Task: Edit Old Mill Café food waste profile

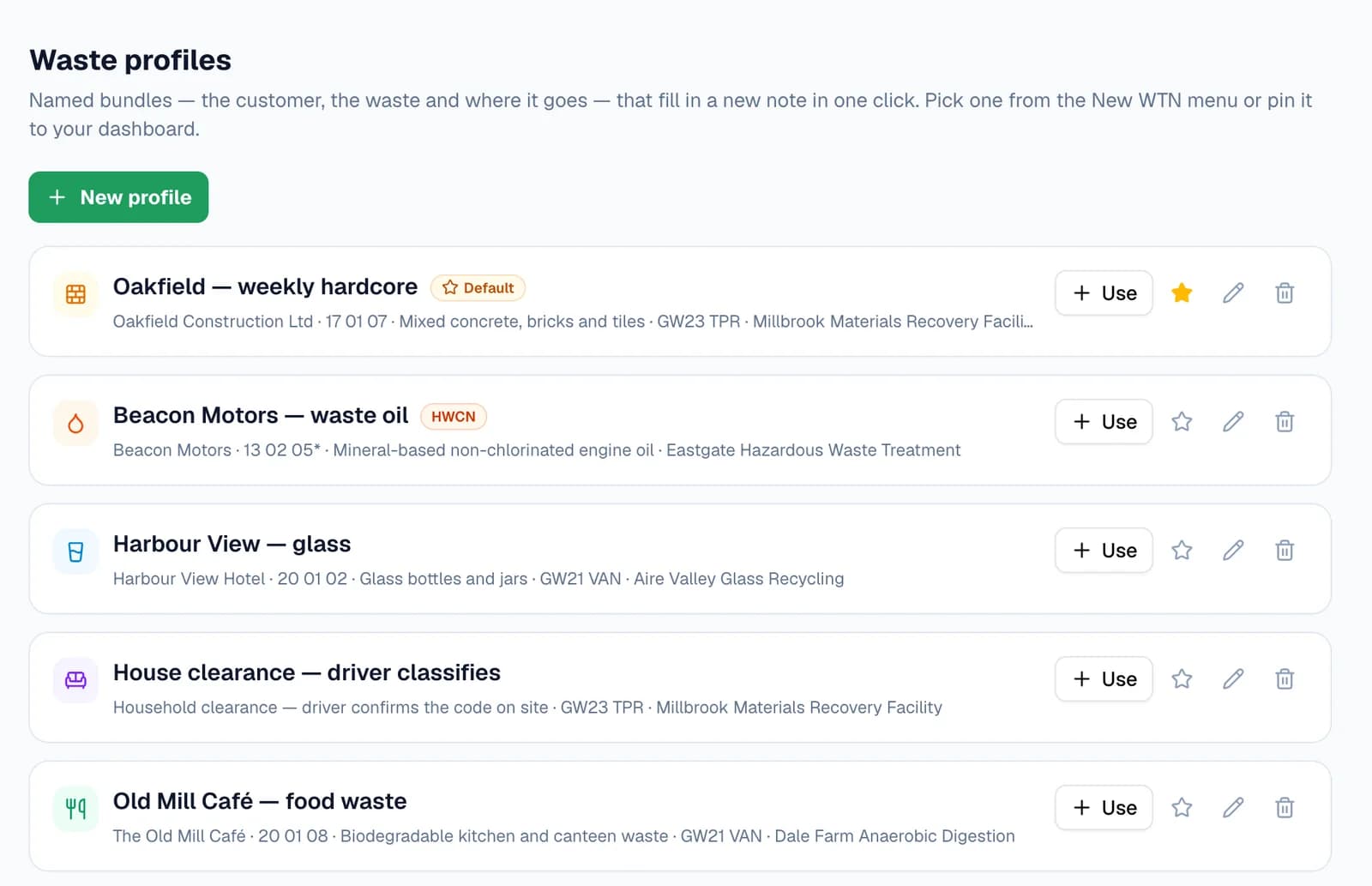Action: [1233, 808]
